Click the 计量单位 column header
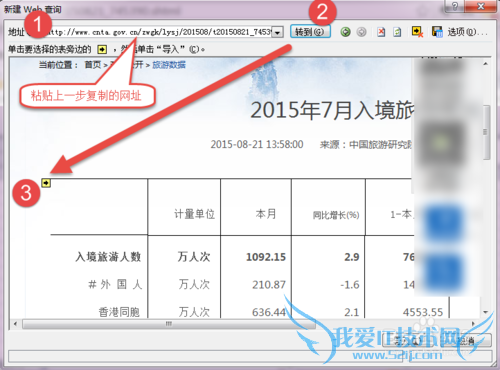500x370 pixels. click(194, 214)
